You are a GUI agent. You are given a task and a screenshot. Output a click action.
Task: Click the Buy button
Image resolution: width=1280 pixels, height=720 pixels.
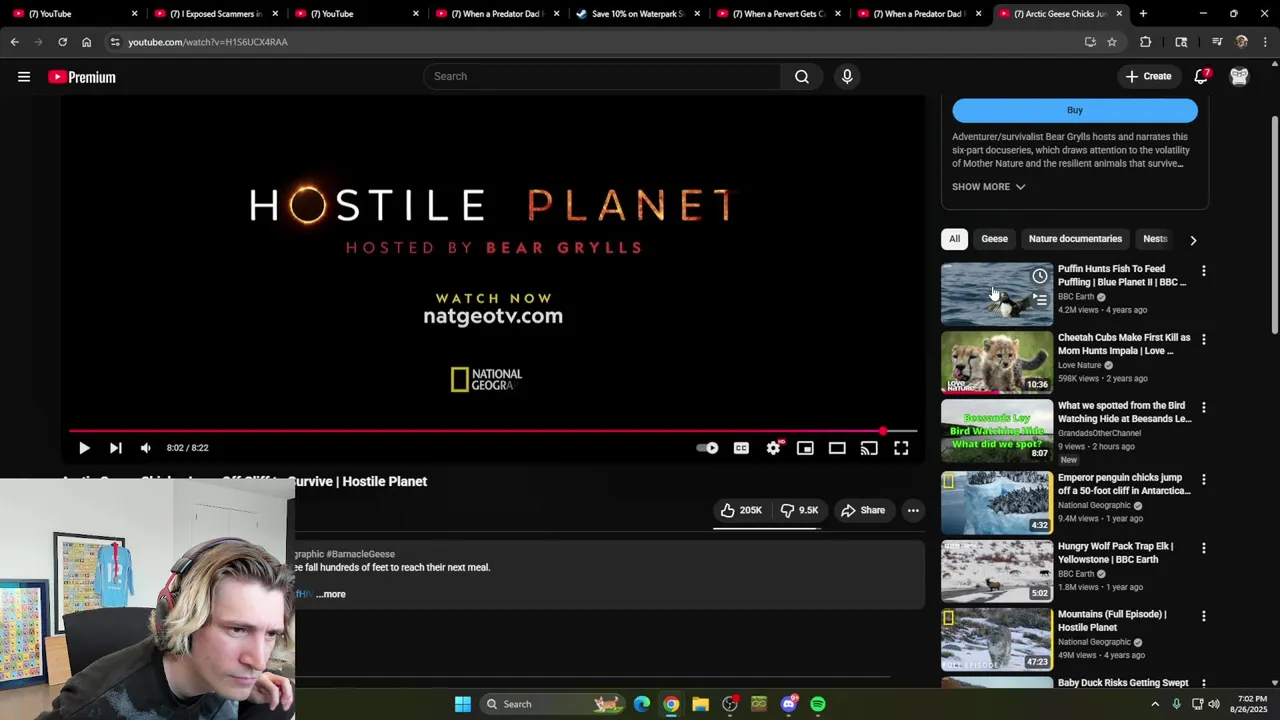click(1074, 110)
